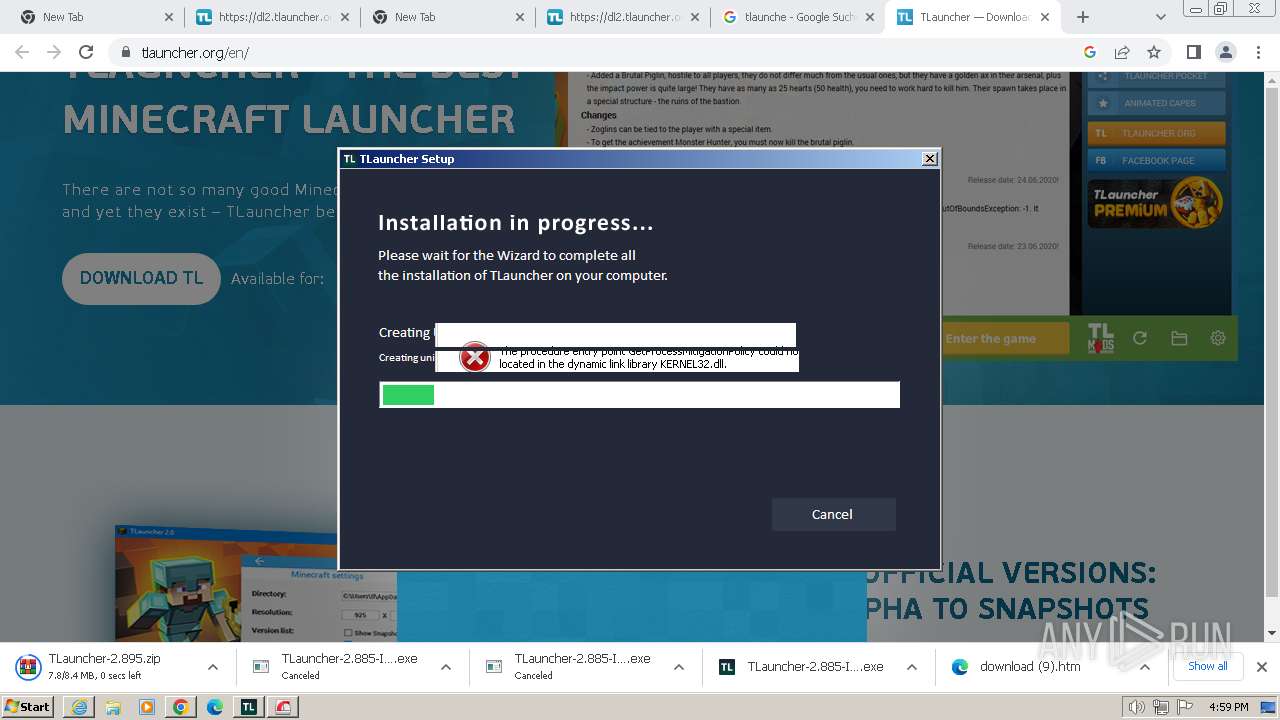Bookmark this page with the star

[x=1154, y=52]
